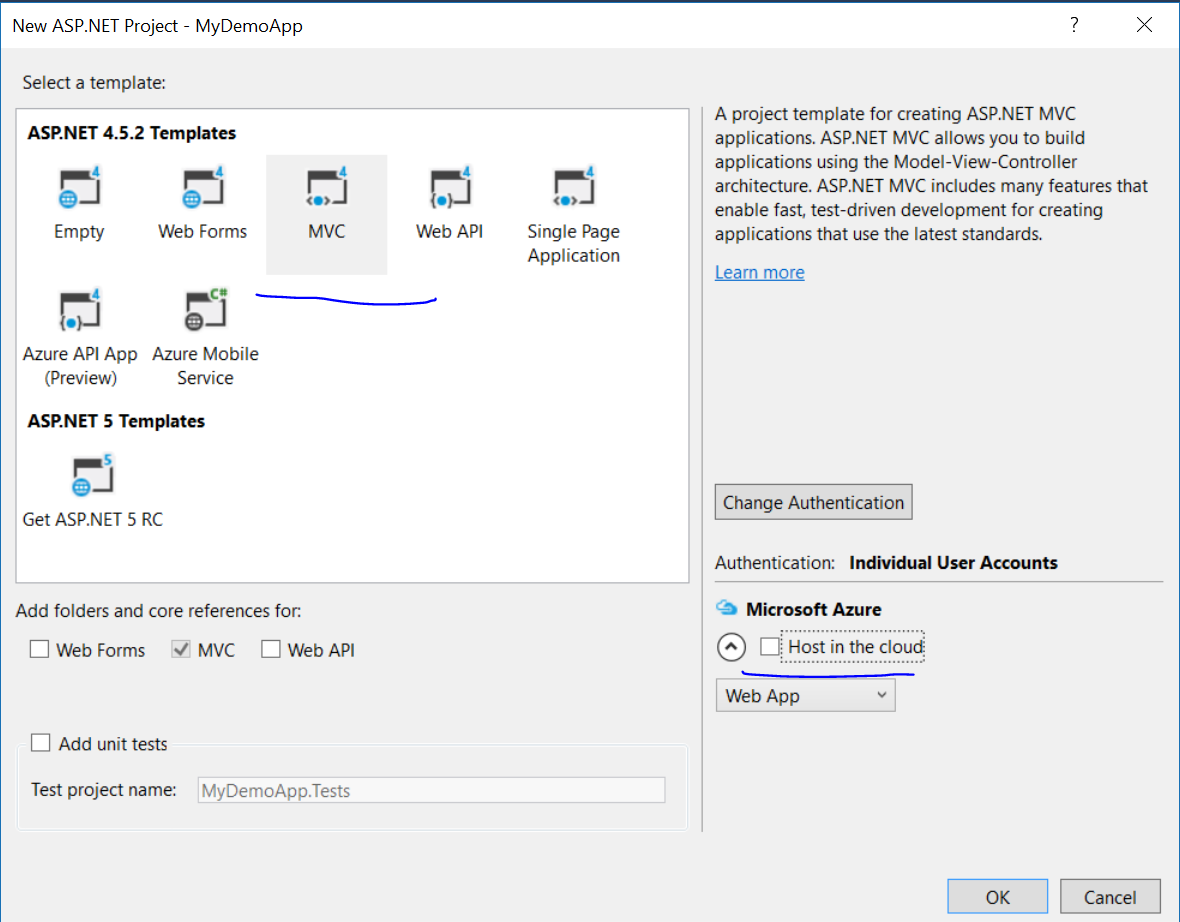Click the Test project name field
This screenshot has height=922, width=1180.
tap(431, 790)
